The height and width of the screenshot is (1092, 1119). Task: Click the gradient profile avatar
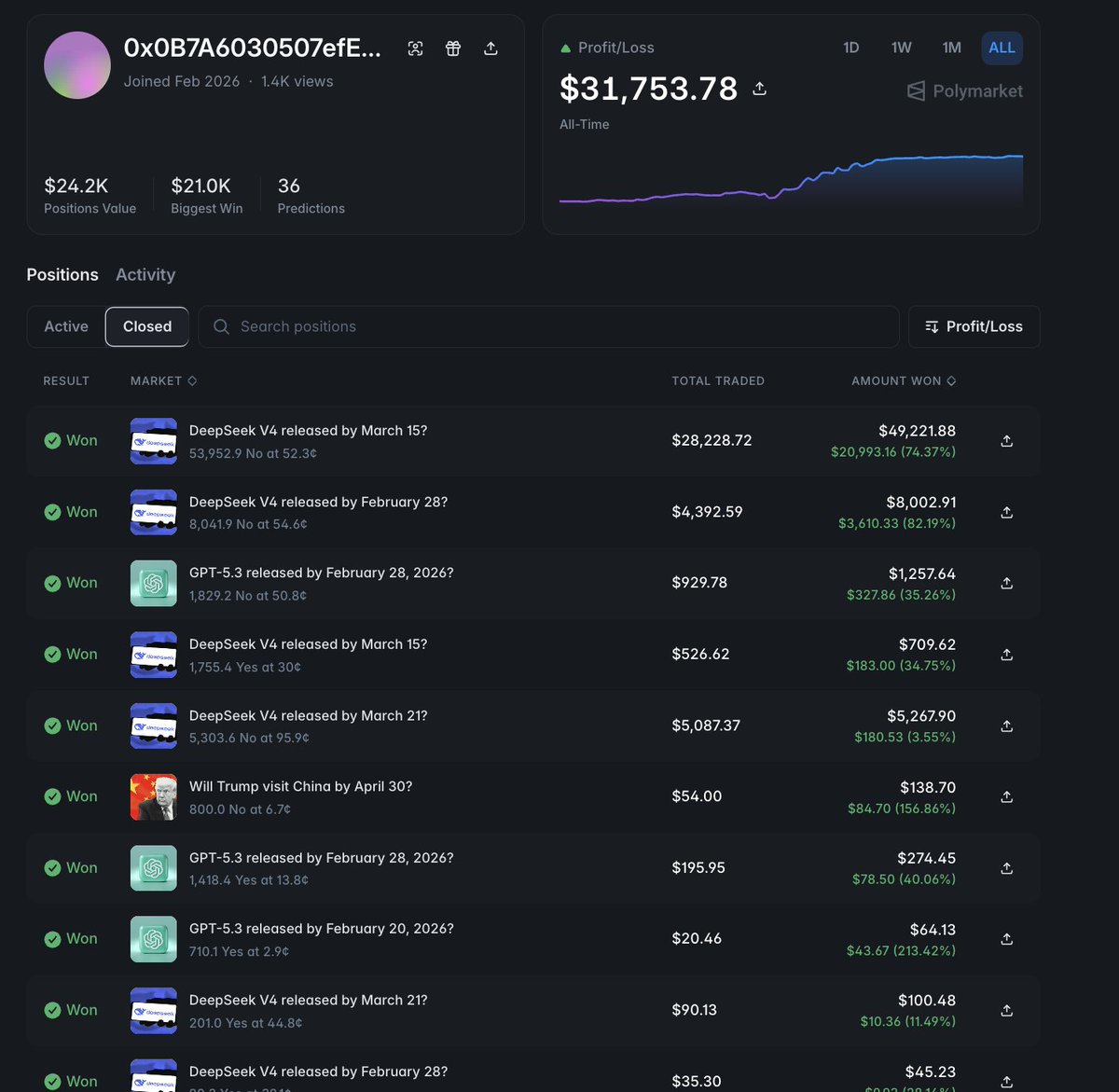(77, 65)
